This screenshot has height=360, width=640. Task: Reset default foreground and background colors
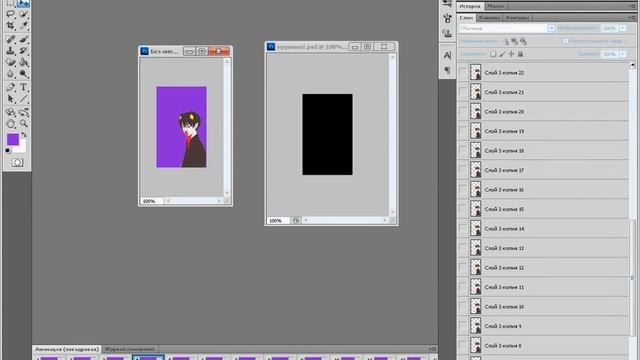pyautogui.click(x=8, y=151)
